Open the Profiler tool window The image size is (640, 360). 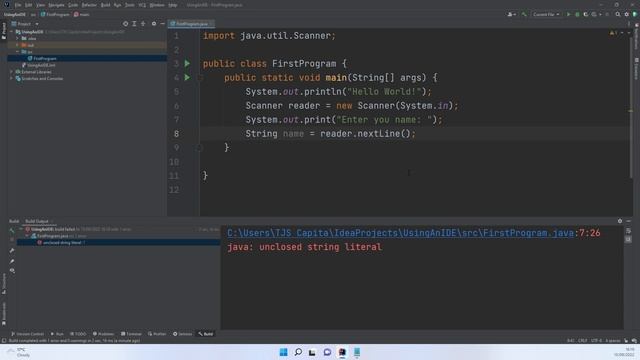[x=157, y=334]
